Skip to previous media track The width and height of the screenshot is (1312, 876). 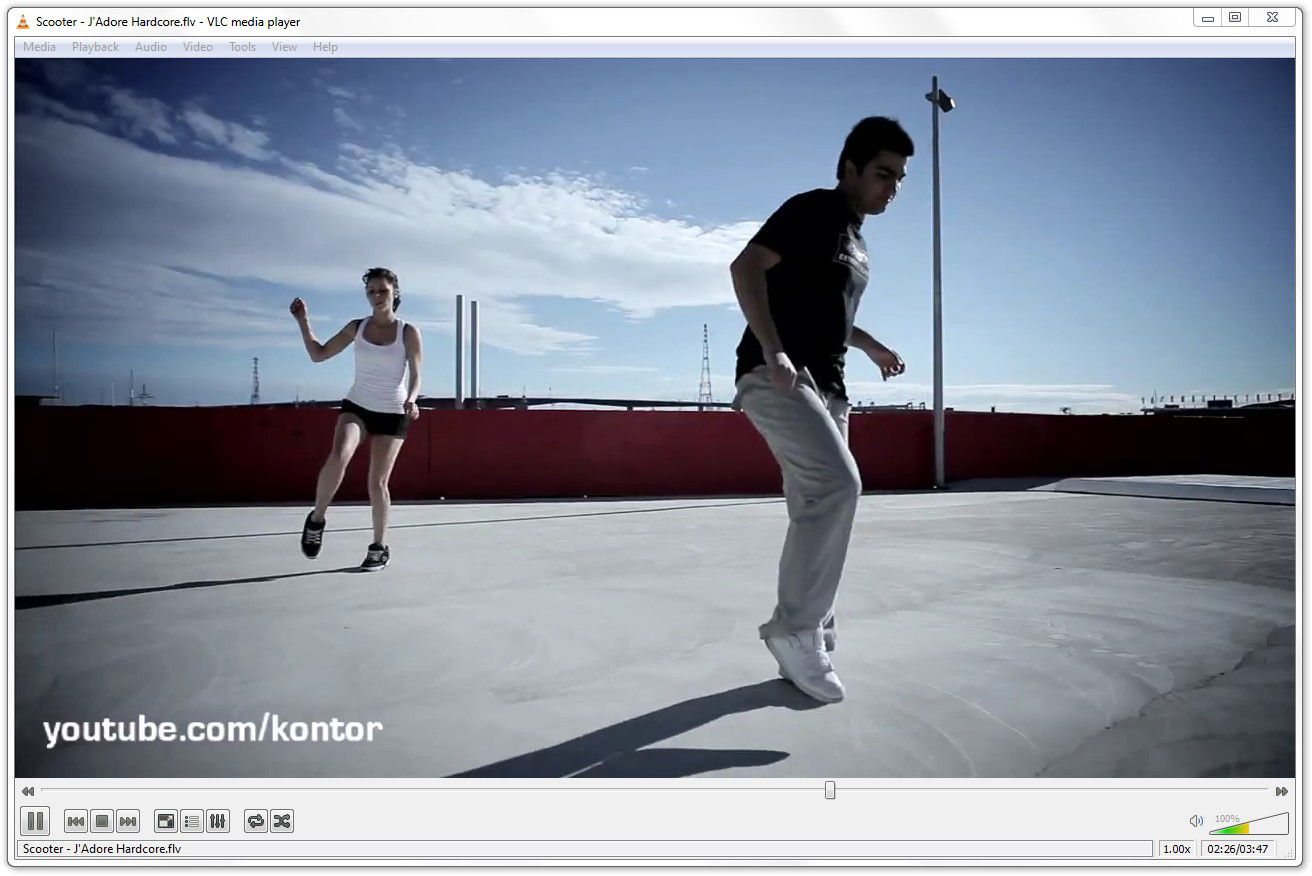[76, 822]
